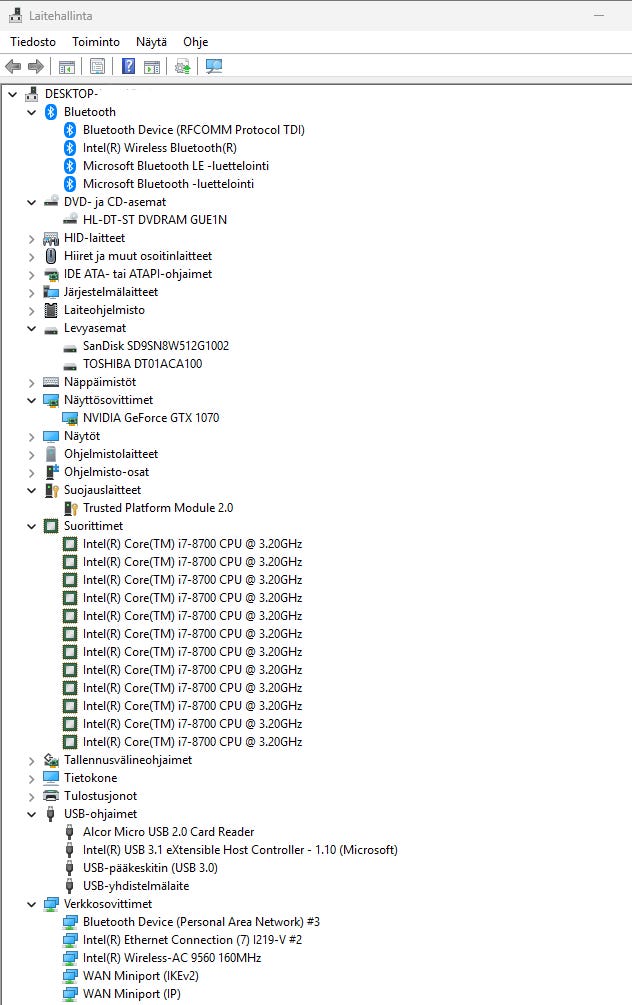Expand the HID-laitteet category

tap(31, 238)
